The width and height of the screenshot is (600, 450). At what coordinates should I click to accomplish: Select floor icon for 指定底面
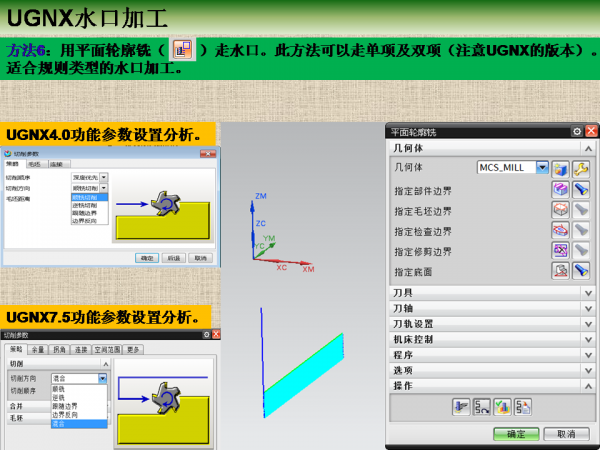560,271
